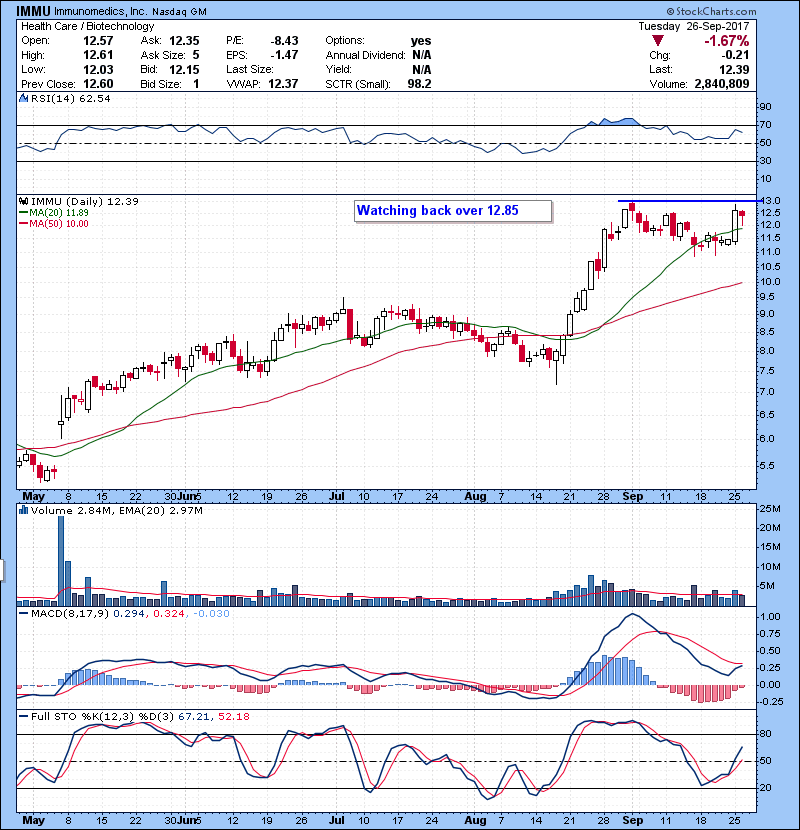Click the date Tuesday 26-Sep-2017
This screenshot has width=800, height=830.
point(694,26)
